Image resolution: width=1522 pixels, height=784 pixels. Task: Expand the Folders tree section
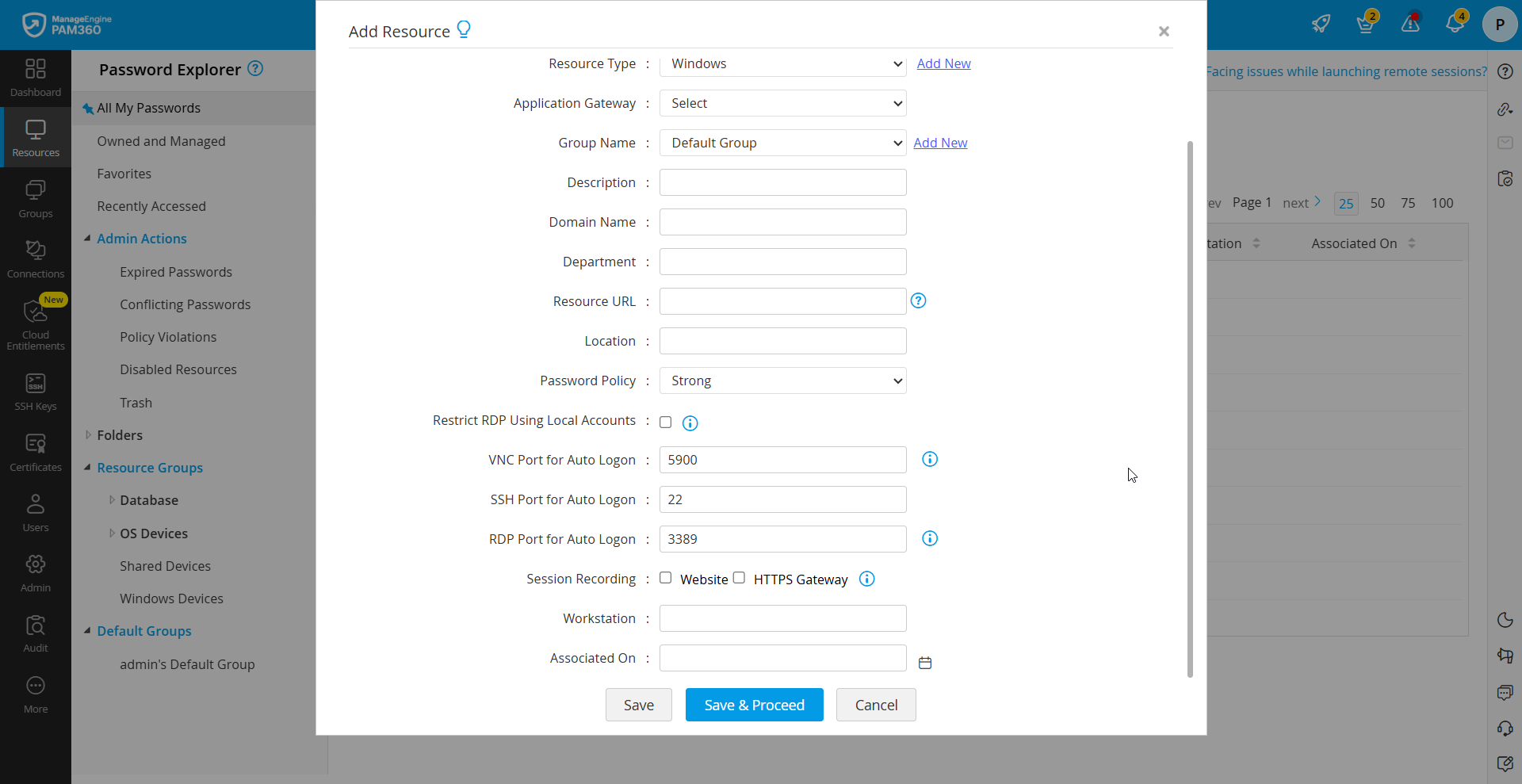[x=120, y=434]
